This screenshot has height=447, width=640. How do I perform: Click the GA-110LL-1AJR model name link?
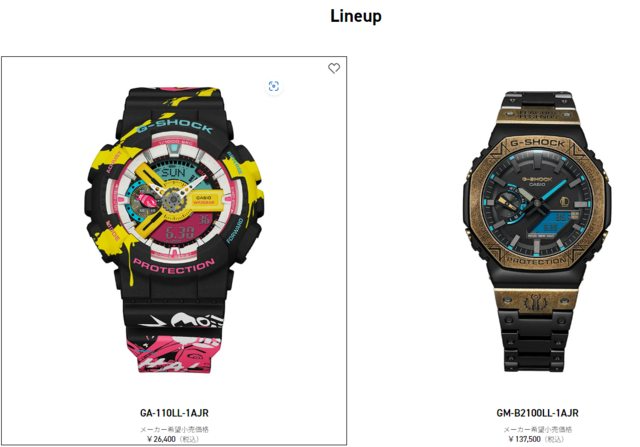174,413
